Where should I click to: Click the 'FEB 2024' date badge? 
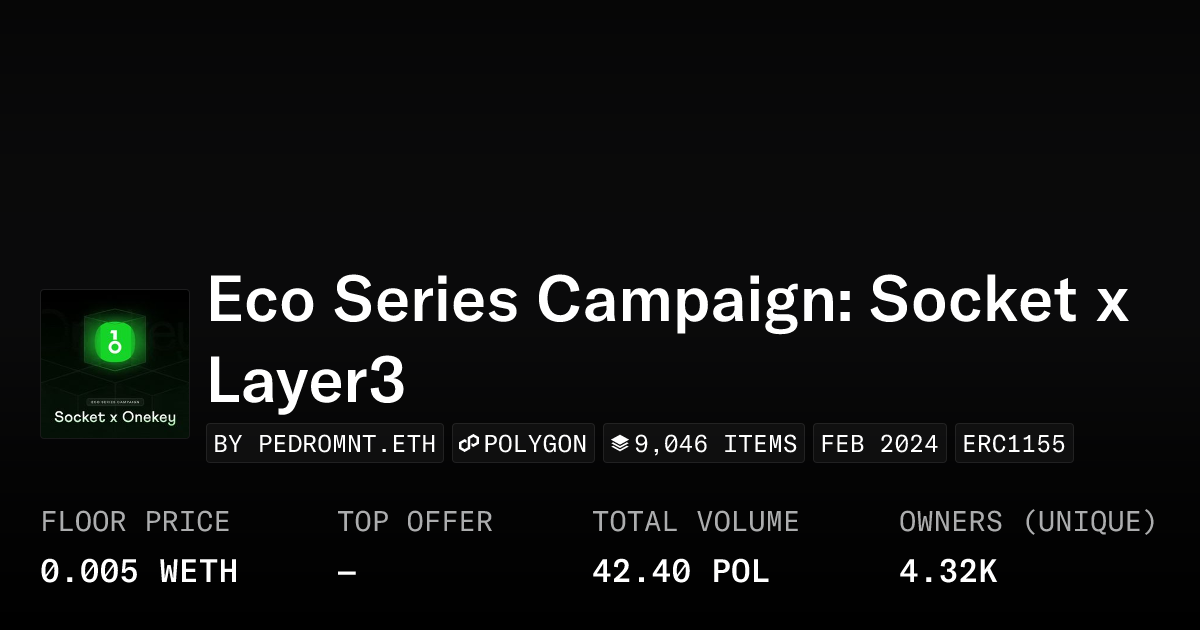click(x=879, y=443)
